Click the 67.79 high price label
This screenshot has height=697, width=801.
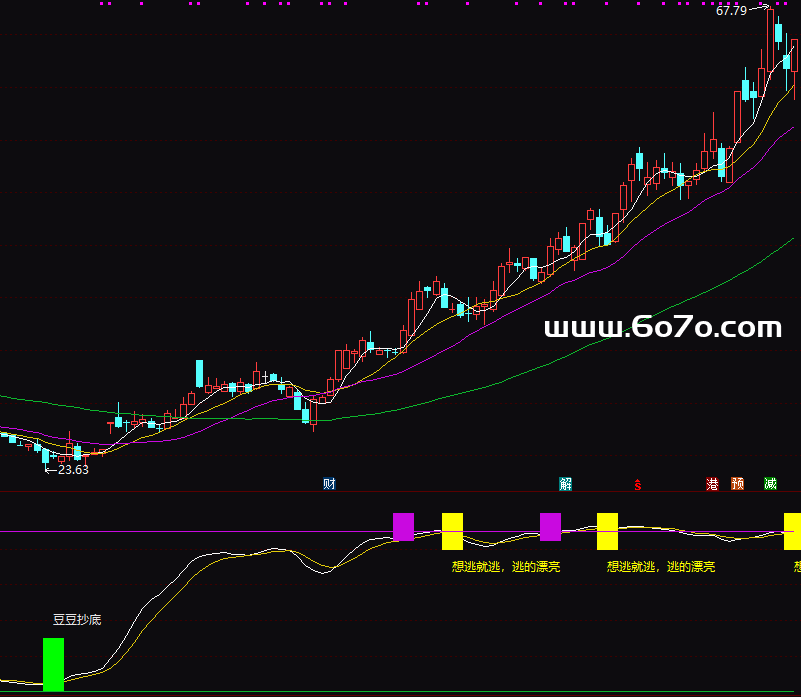click(x=731, y=11)
